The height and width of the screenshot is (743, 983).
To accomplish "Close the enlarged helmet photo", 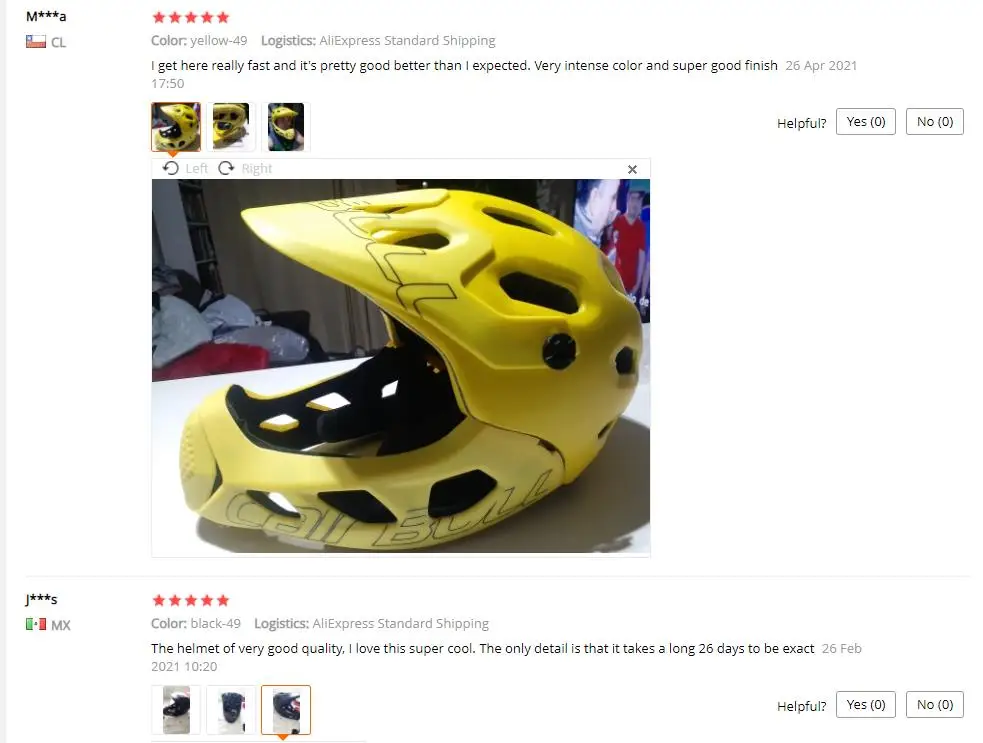I will (x=632, y=169).
